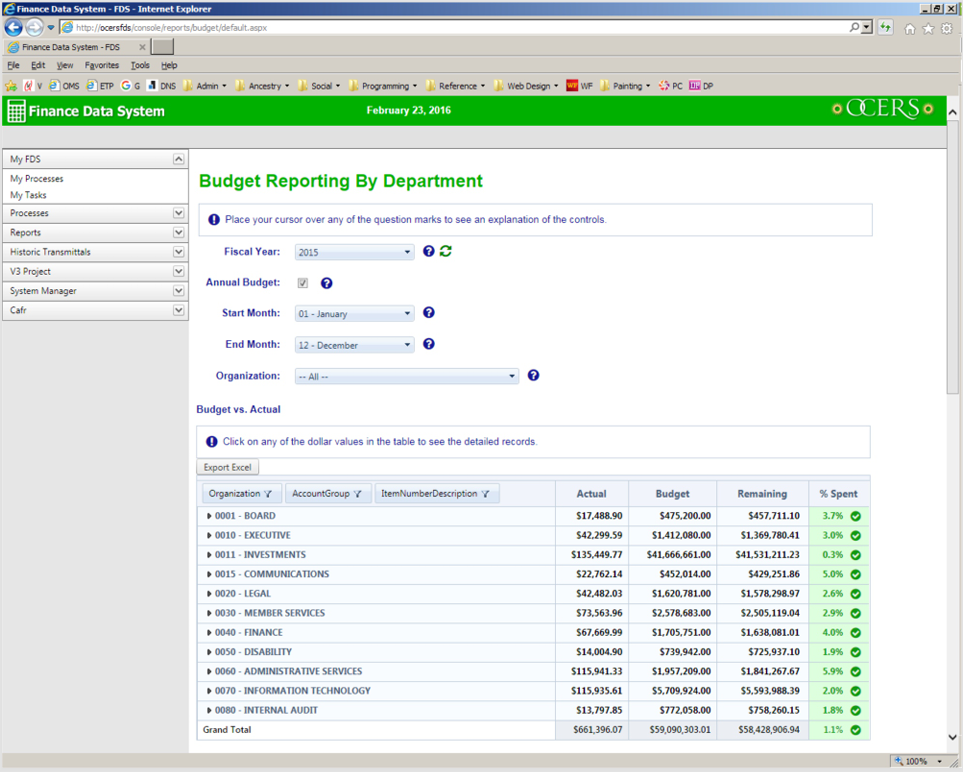Expand the Reports sidebar section
The height and width of the screenshot is (772, 963).
coord(178,232)
